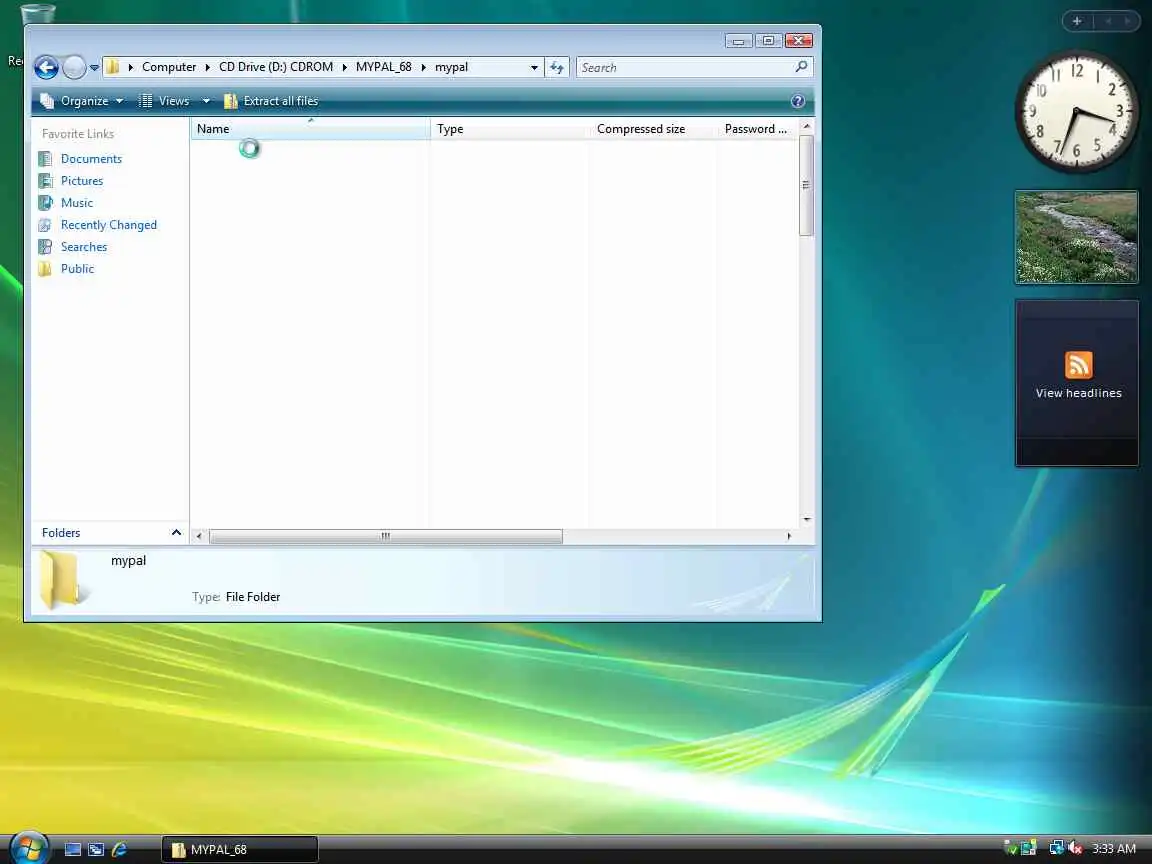This screenshot has width=1152, height=864.
Task: Open the Windows Start orb
Action: point(29,849)
